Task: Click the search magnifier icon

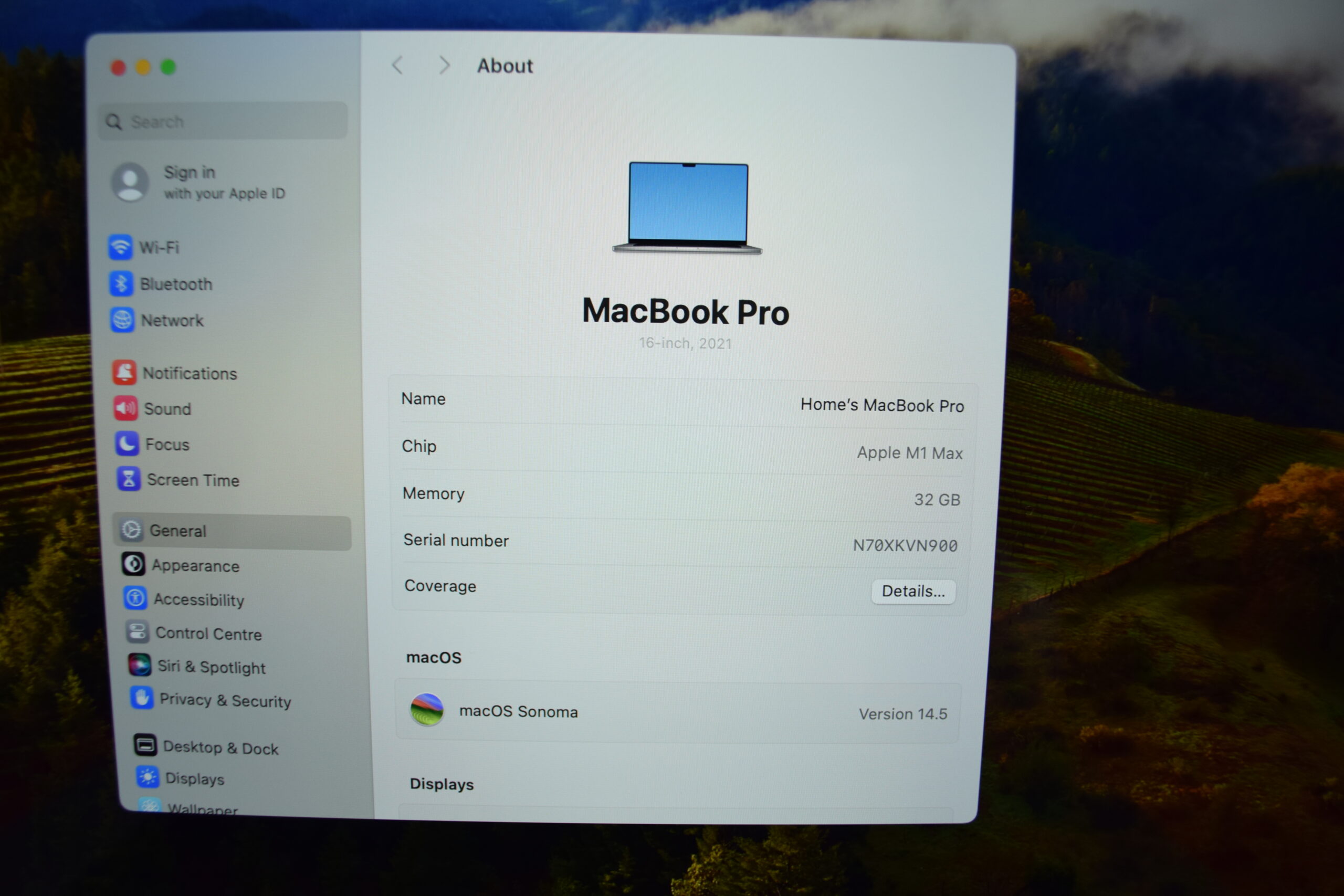Action: (114, 122)
